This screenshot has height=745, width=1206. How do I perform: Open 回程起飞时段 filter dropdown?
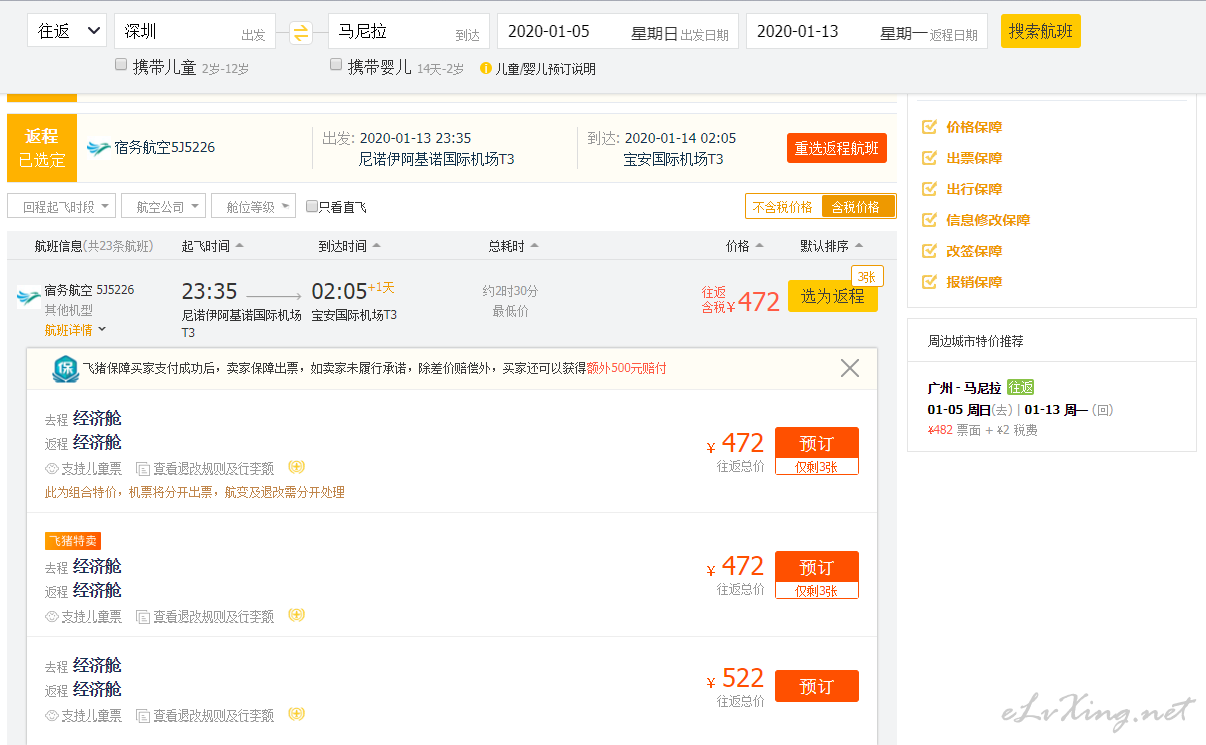coord(62,206)
